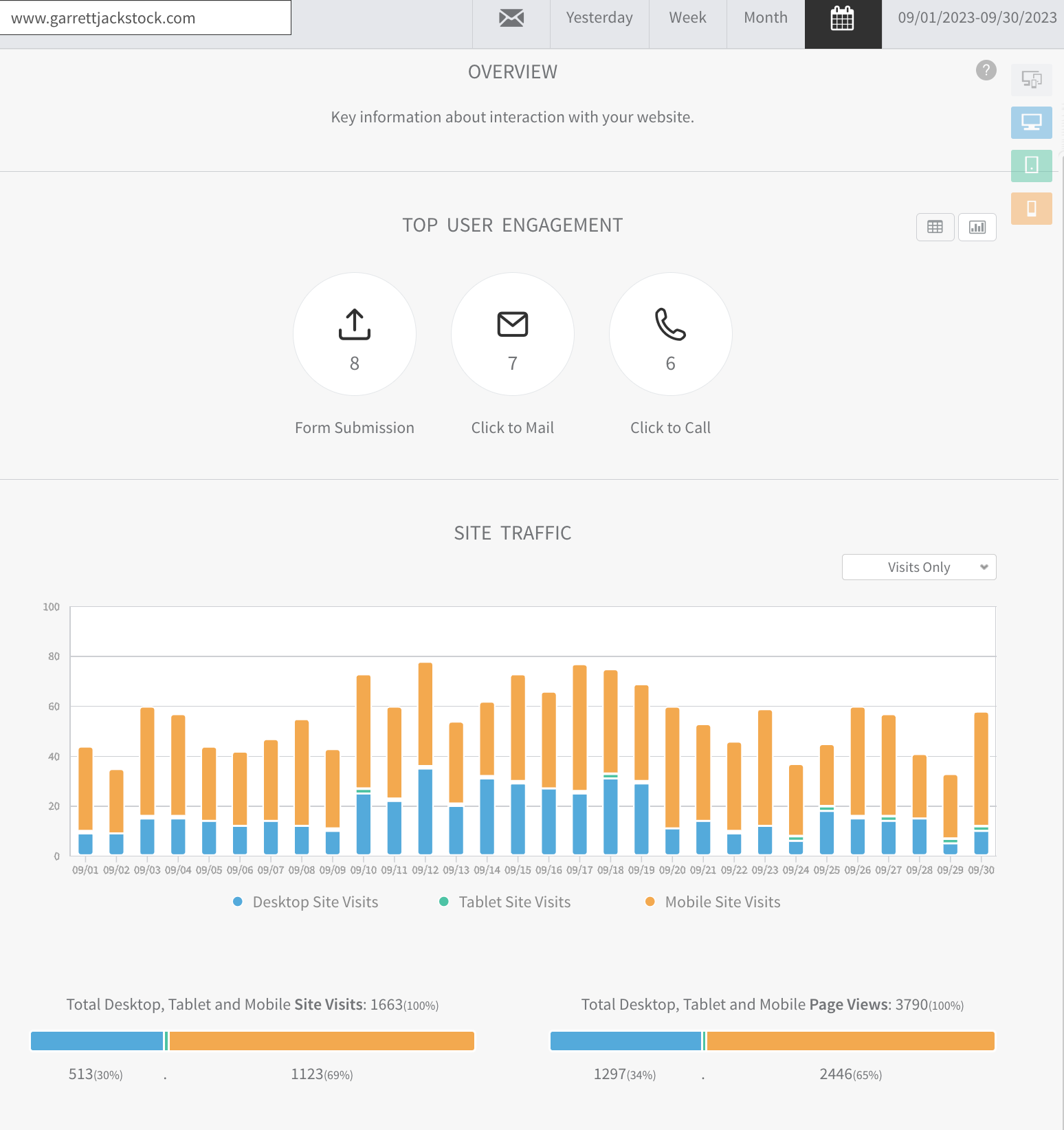Click the Form Submission upload icon
This screenshot has height=1130, width=1064.
pos(355,324)
